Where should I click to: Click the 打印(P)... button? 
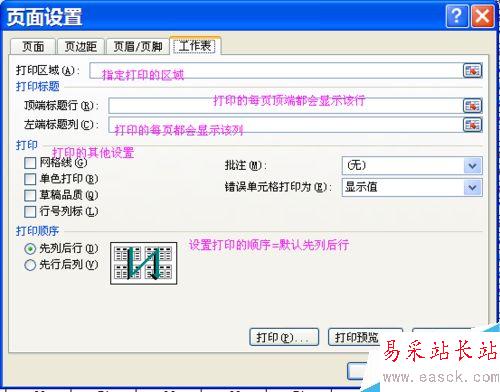pos(284,337)
